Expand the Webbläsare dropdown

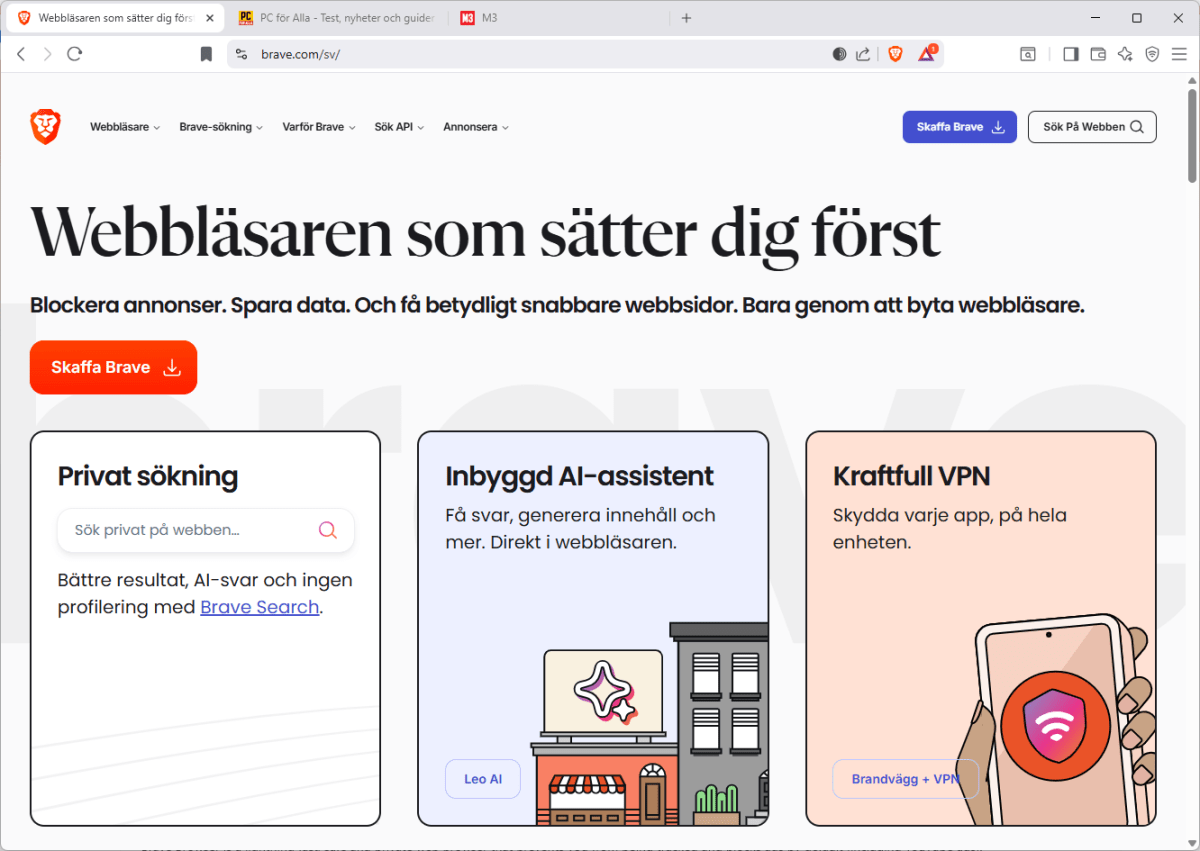(124, 127)
